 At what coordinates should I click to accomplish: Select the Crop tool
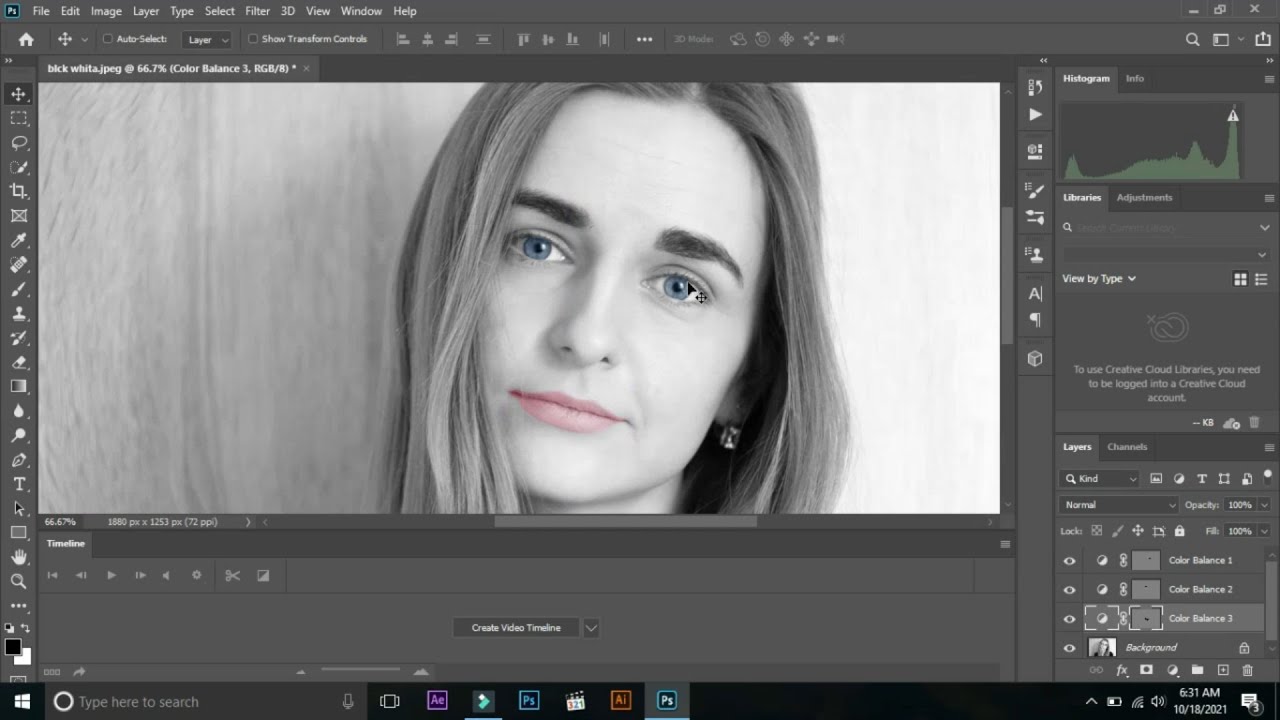click(18, 191)
